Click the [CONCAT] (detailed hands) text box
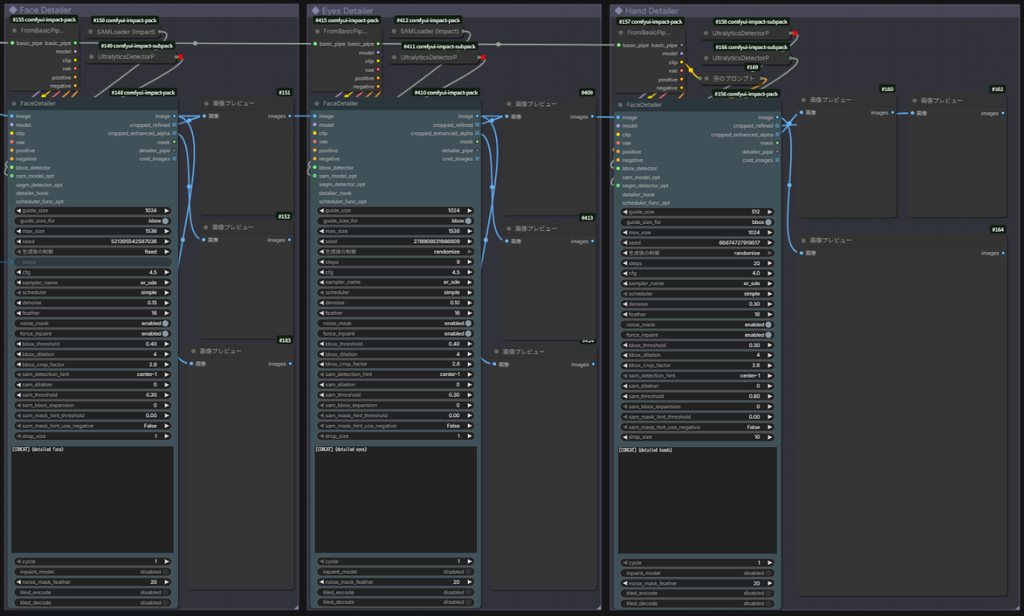 697,500
